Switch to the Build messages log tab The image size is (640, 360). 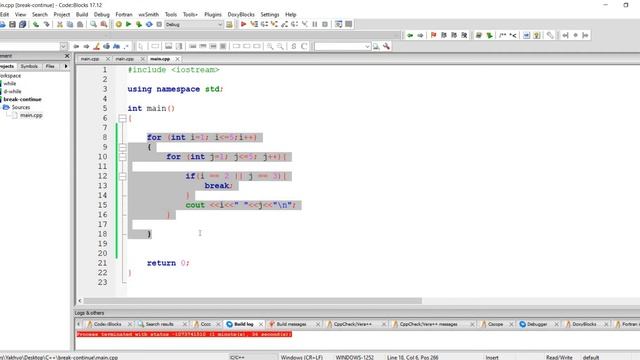[x=291, y=324]
